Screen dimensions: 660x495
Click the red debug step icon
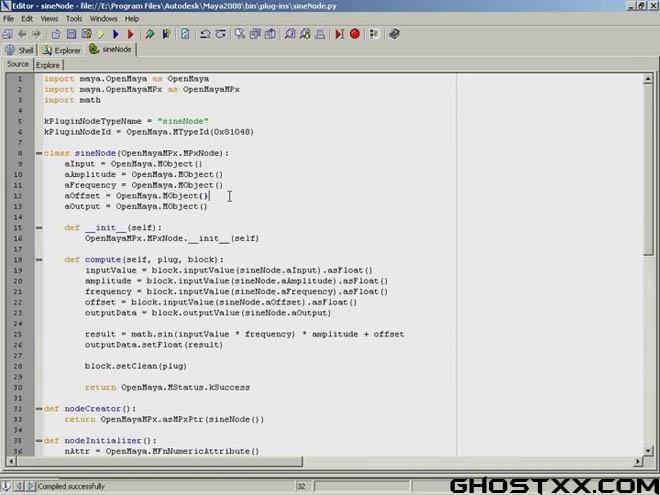pos(339,34)
